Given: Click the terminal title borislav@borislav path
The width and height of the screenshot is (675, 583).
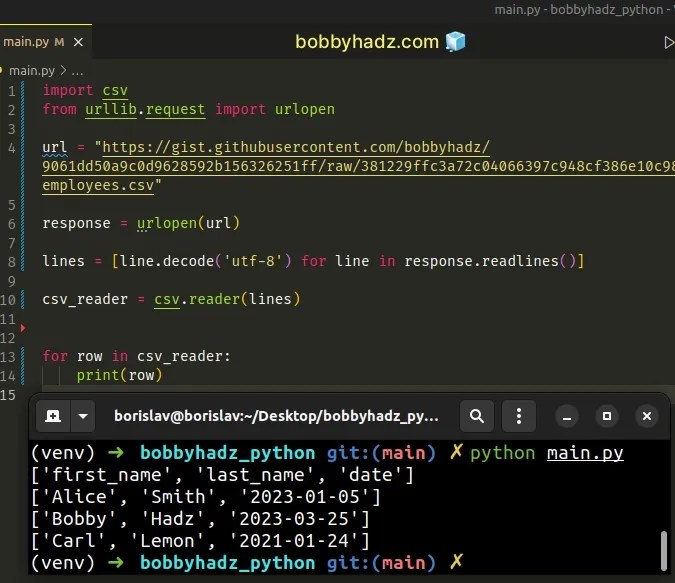Looking at the screenshot, I should [x=276, y=416].
